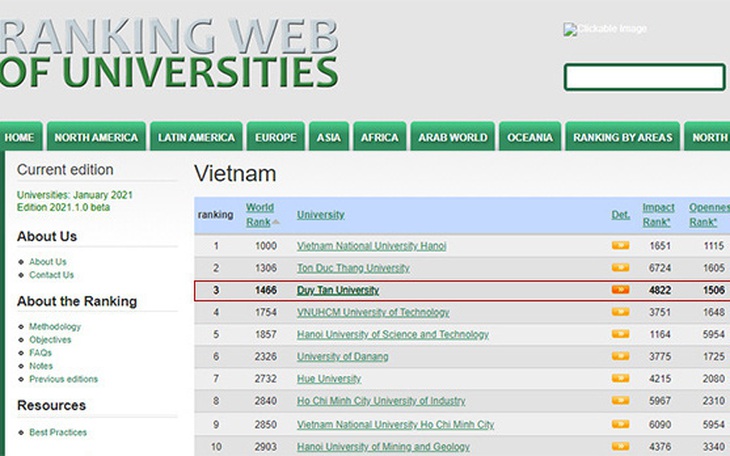Go to HOME tab

20,137
